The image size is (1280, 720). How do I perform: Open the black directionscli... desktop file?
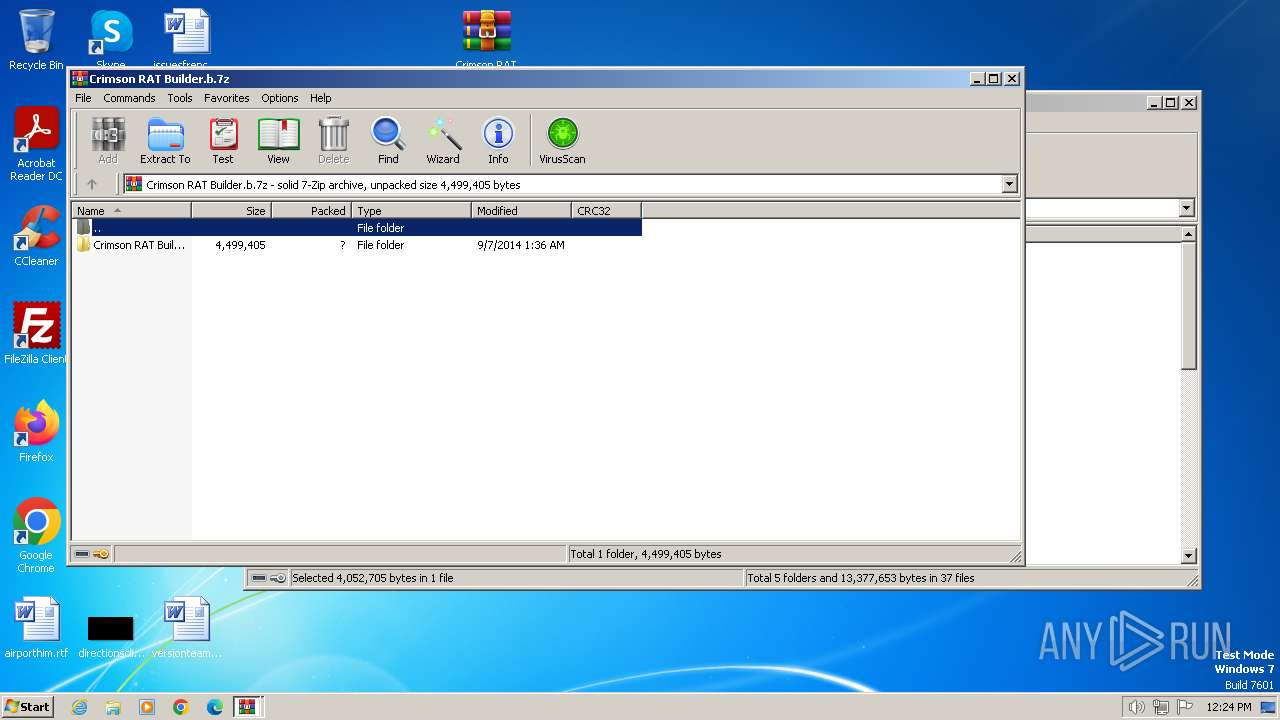110,636
